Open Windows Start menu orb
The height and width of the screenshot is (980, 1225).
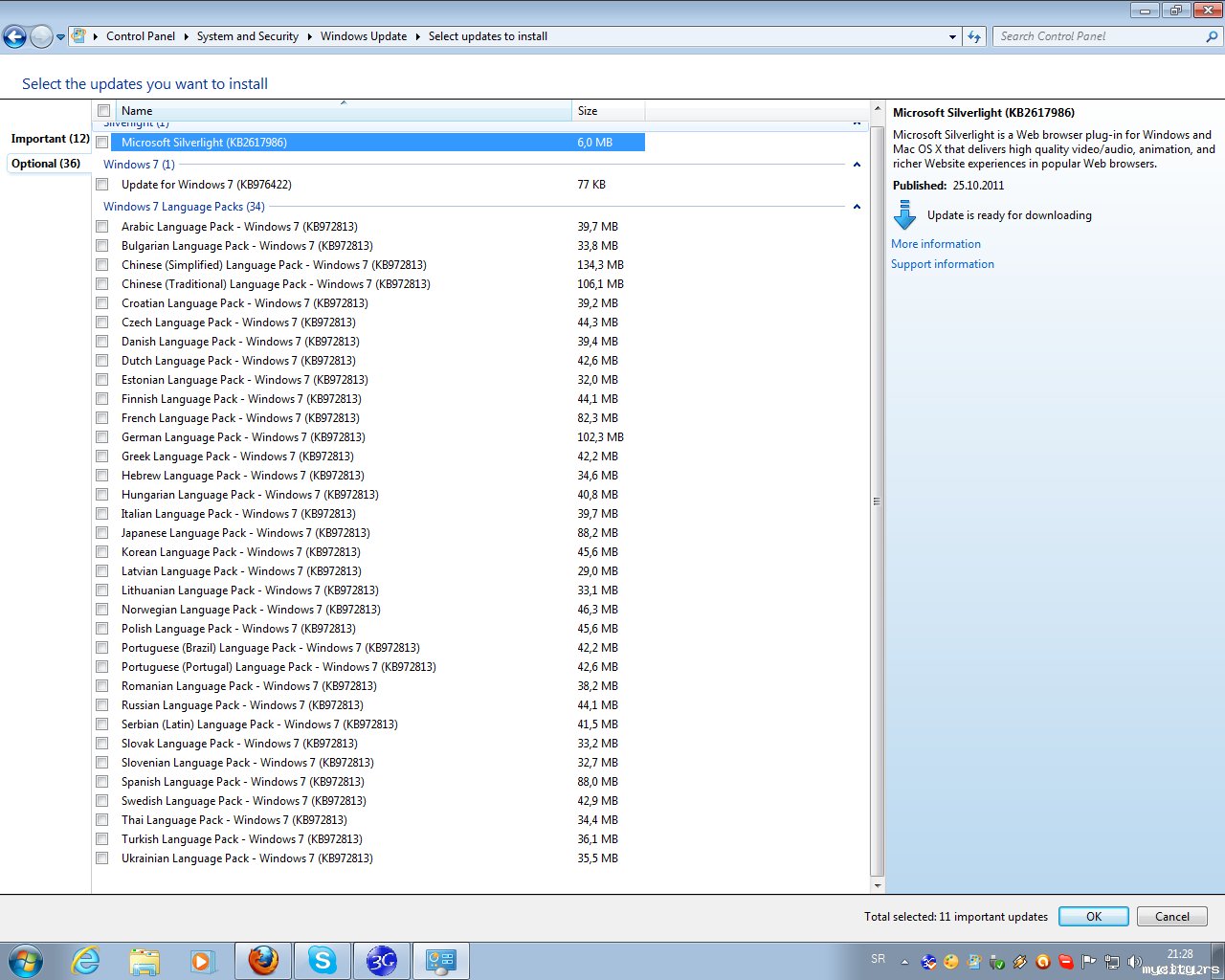pos(26,961)
